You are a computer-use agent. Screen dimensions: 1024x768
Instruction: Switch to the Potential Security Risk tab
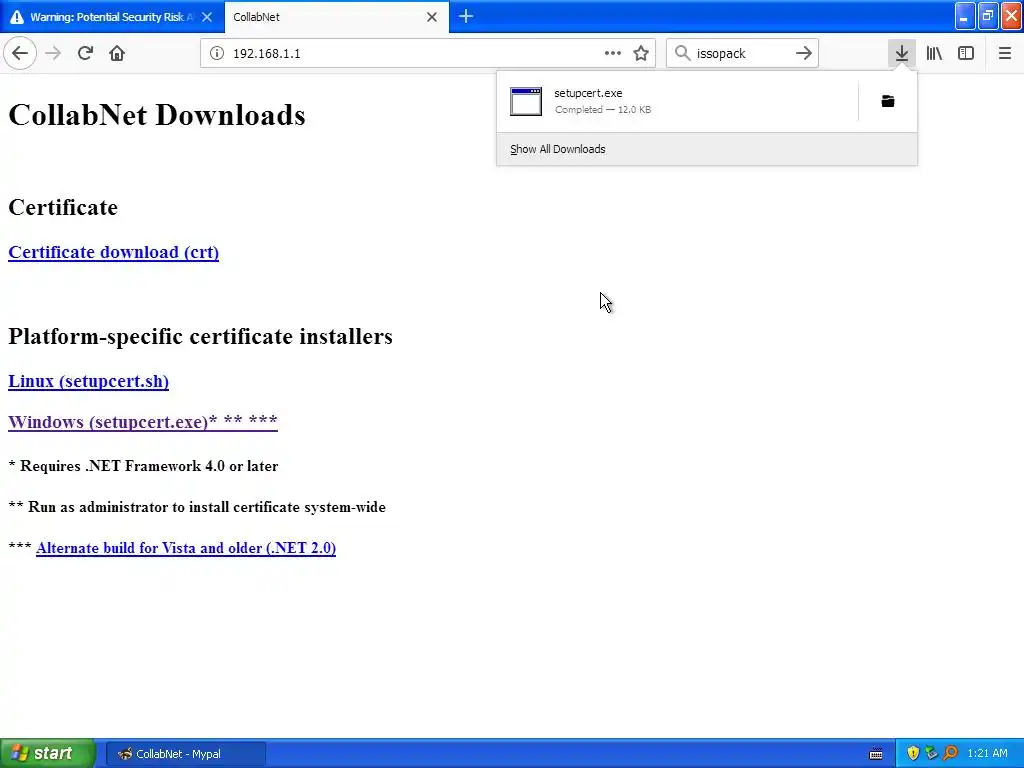tap(112, 17)
